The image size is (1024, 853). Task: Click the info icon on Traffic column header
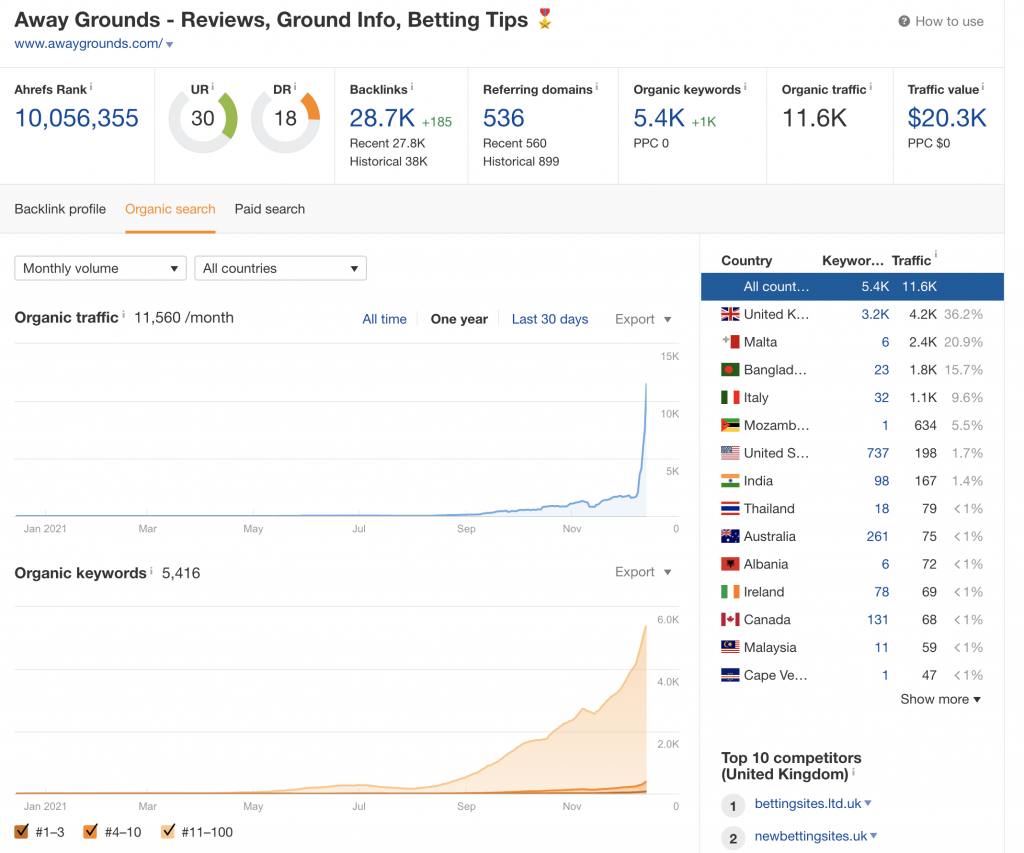[936, 254]
